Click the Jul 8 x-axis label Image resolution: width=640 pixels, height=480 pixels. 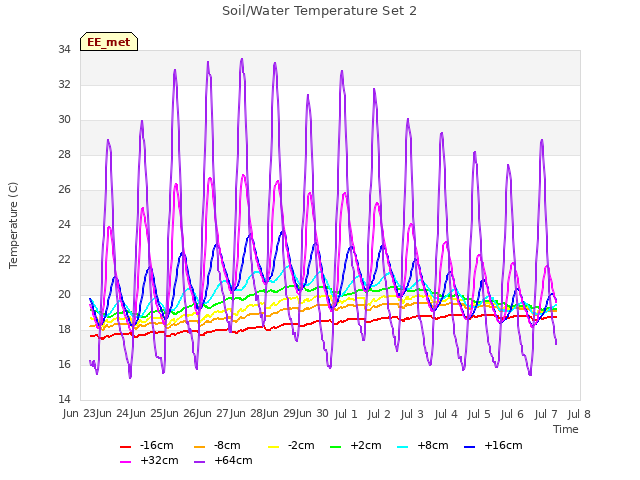(579, 414)
